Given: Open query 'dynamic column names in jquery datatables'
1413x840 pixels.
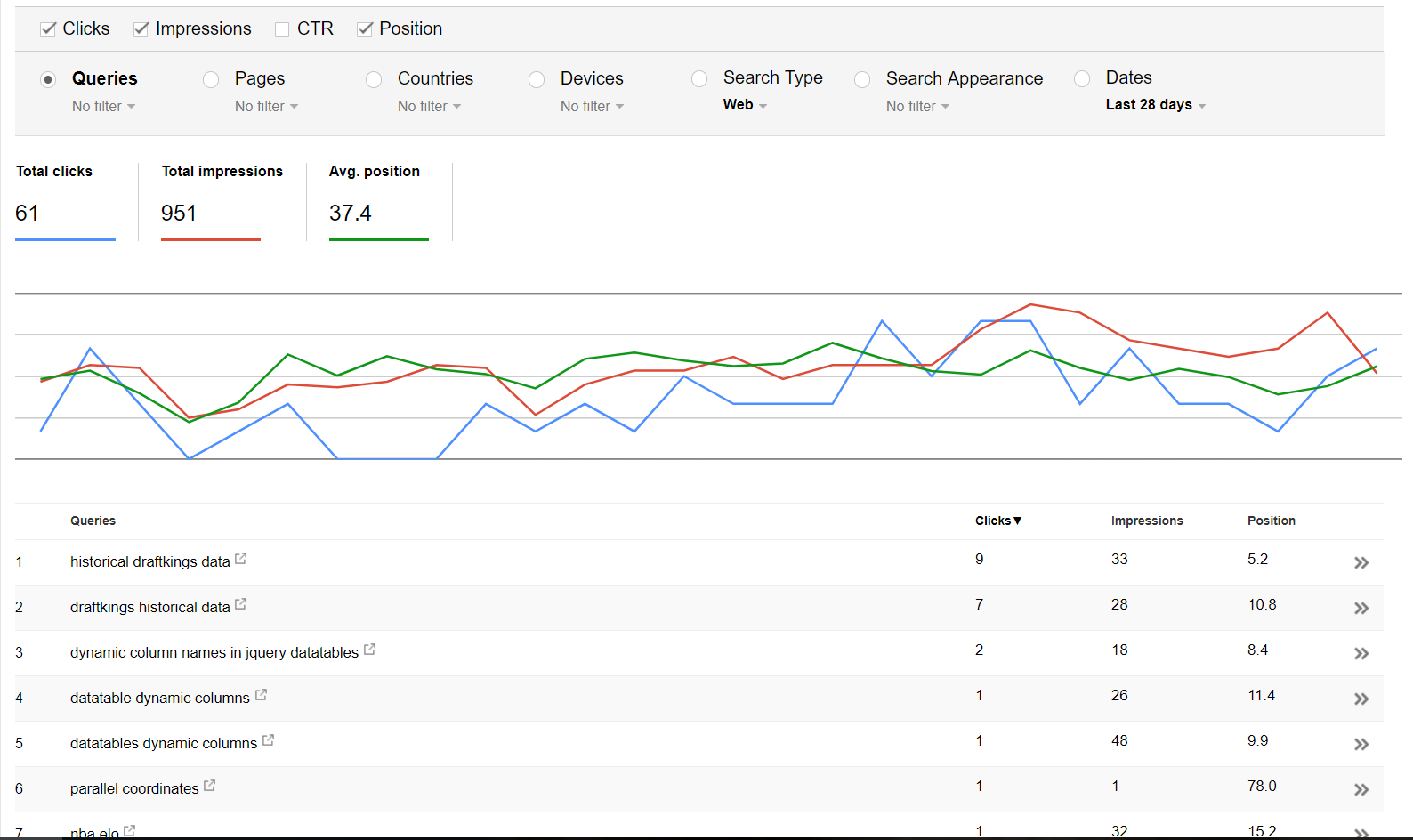Looking at the screenshot, I should [x=214, y=653].
